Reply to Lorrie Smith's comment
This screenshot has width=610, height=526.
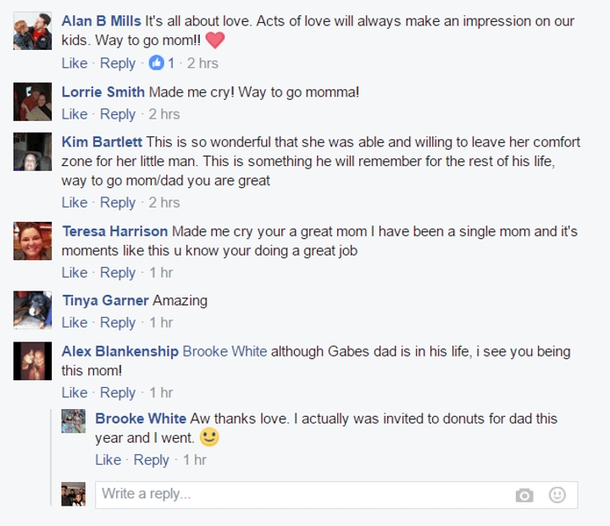118,114
